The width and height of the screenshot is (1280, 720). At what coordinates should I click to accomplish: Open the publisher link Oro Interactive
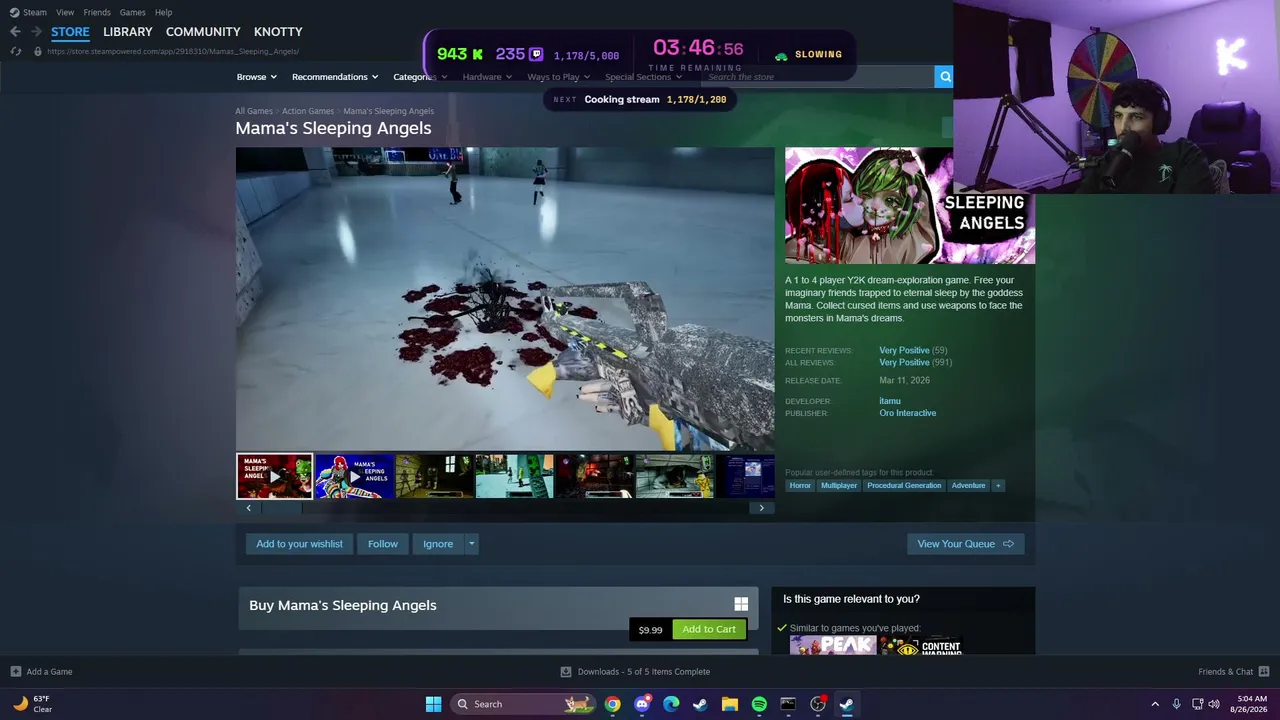[x=908, y=413]
